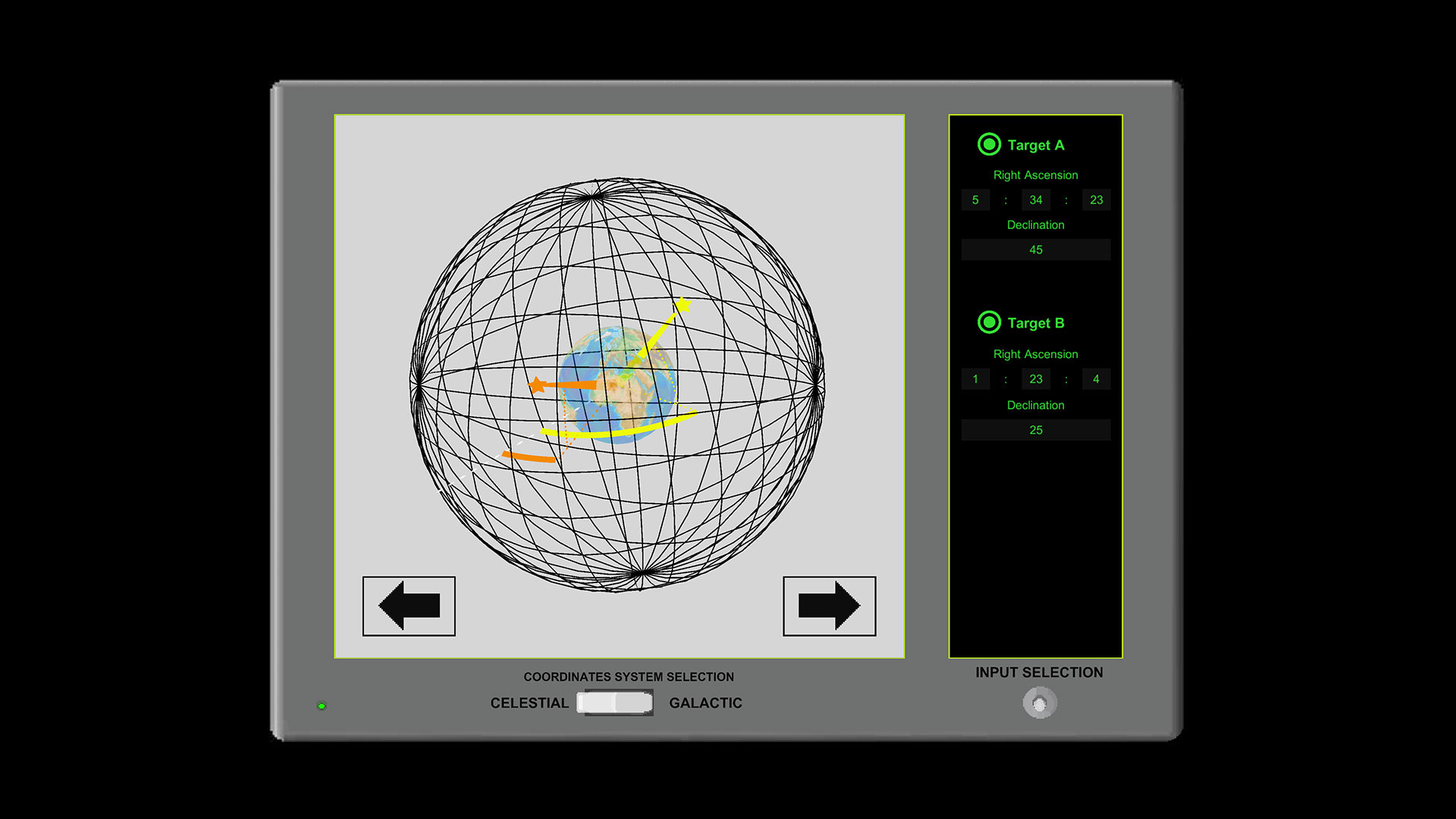Edit the Target B Declination field showing 25
The height and width of the screenshot is (819, 1456).
pyautogui.click(x=1035, y=430)
